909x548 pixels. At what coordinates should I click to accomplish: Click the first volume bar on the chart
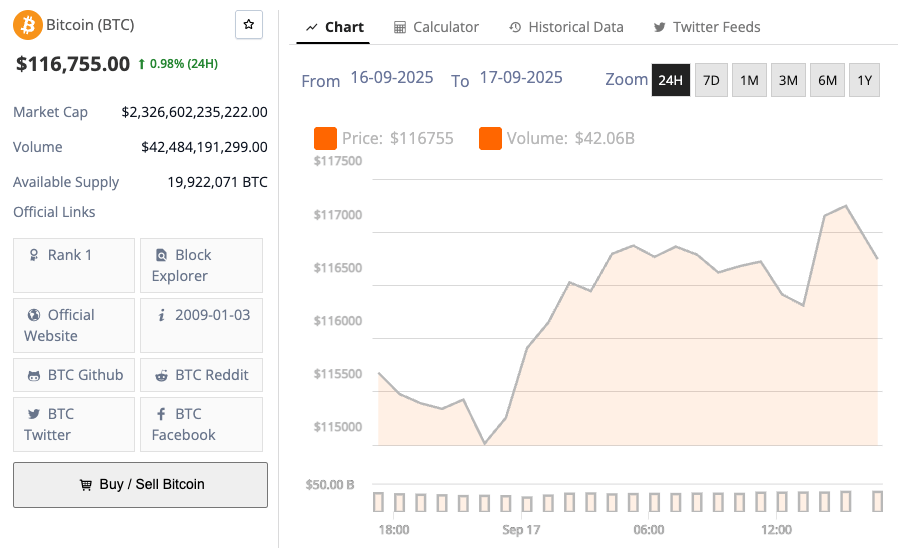point(378,502)
